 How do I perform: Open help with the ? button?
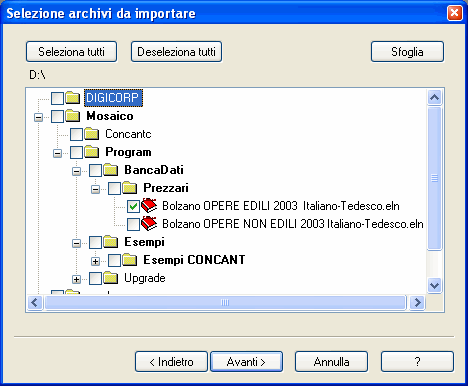coord(417,362)
